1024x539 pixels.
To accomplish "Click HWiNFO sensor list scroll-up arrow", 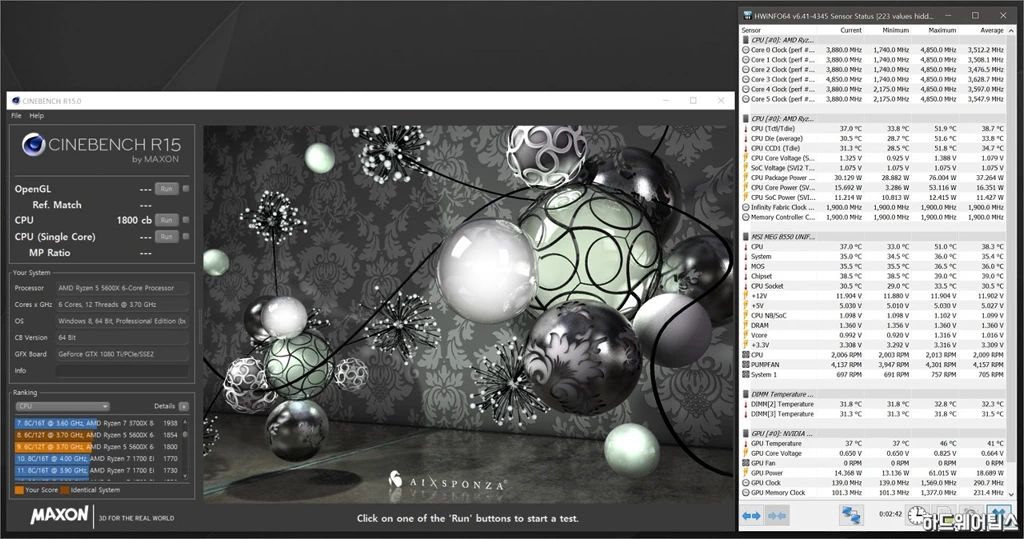I will (1012, 30).
